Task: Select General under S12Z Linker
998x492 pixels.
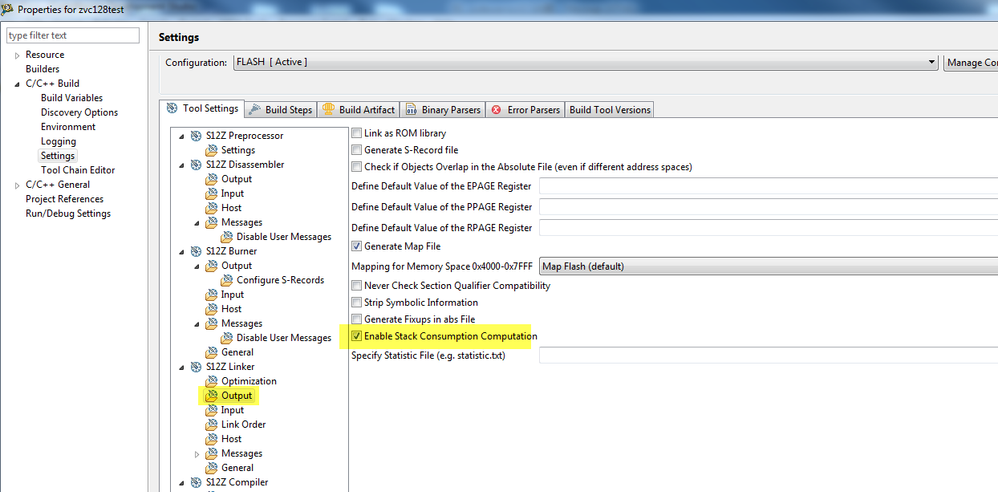Action: (237, 468)
